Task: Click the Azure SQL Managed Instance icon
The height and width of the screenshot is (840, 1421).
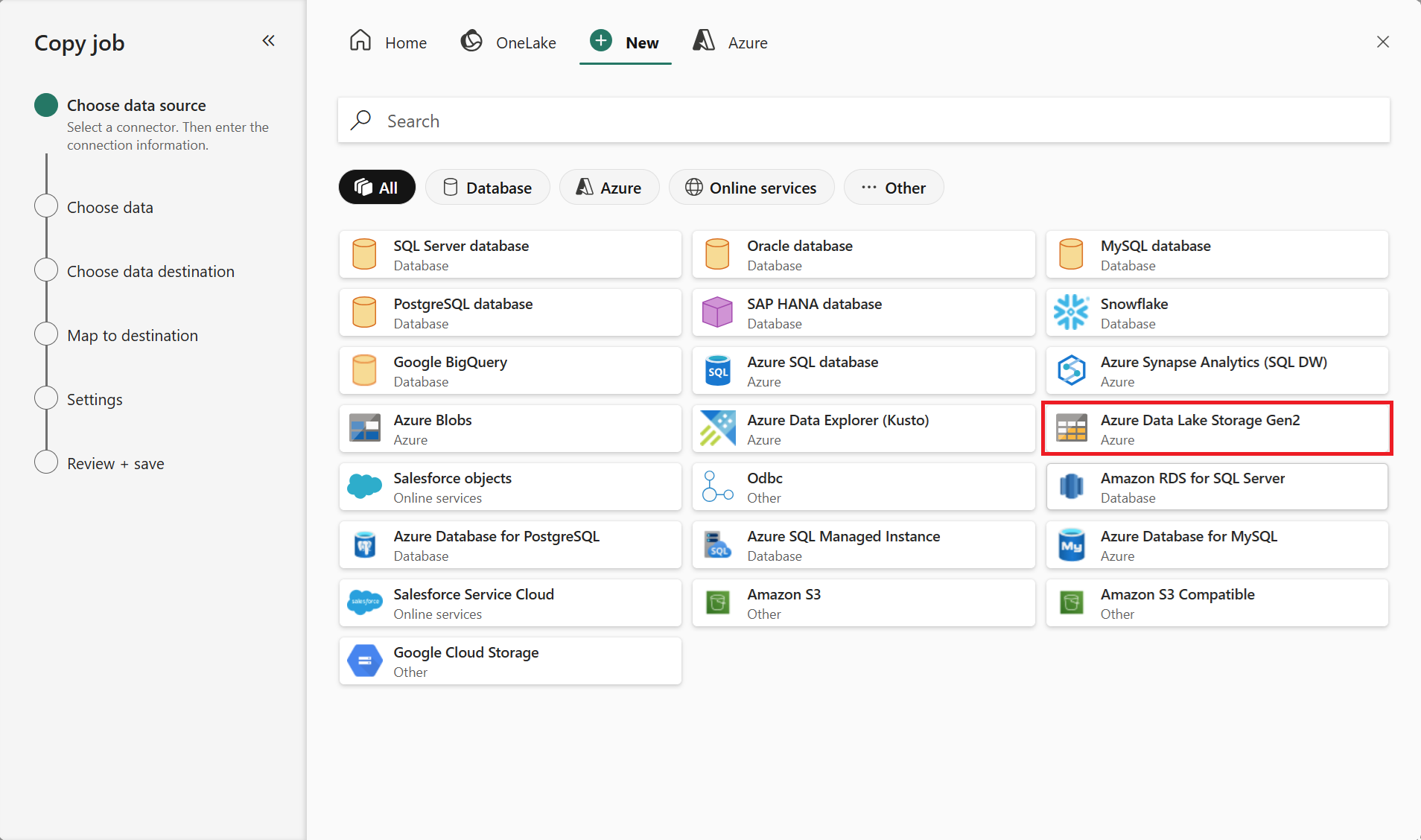Action: pyautogui.click(x=717, y=545)
